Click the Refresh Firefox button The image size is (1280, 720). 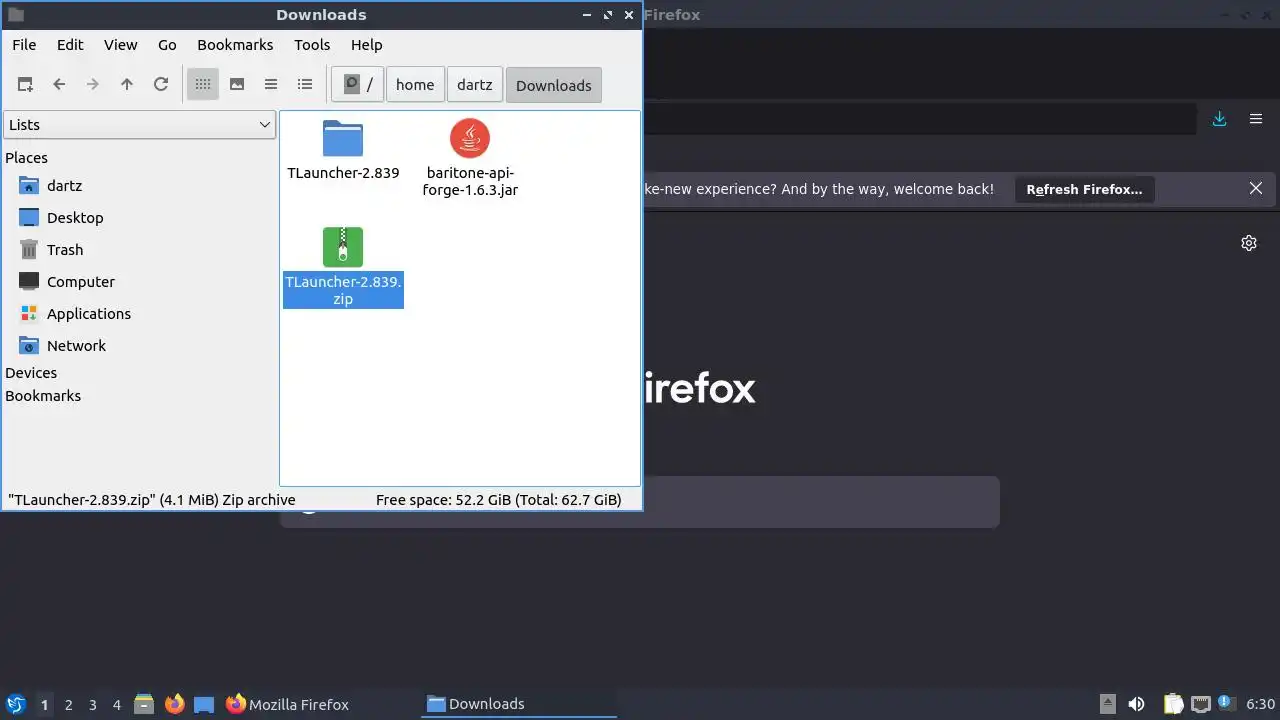click(1084, 189)
